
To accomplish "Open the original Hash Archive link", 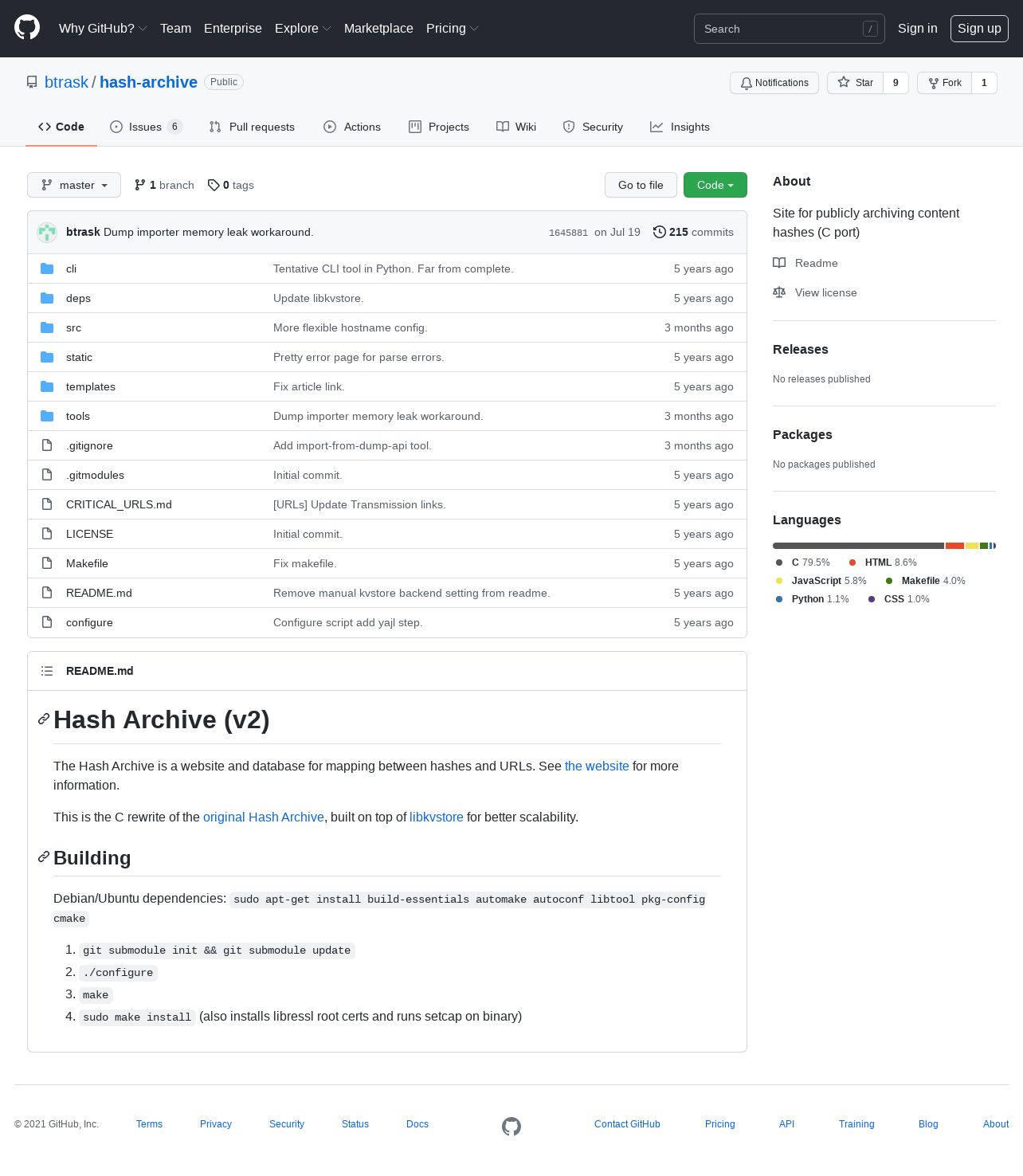I will [x=264, y=817].
